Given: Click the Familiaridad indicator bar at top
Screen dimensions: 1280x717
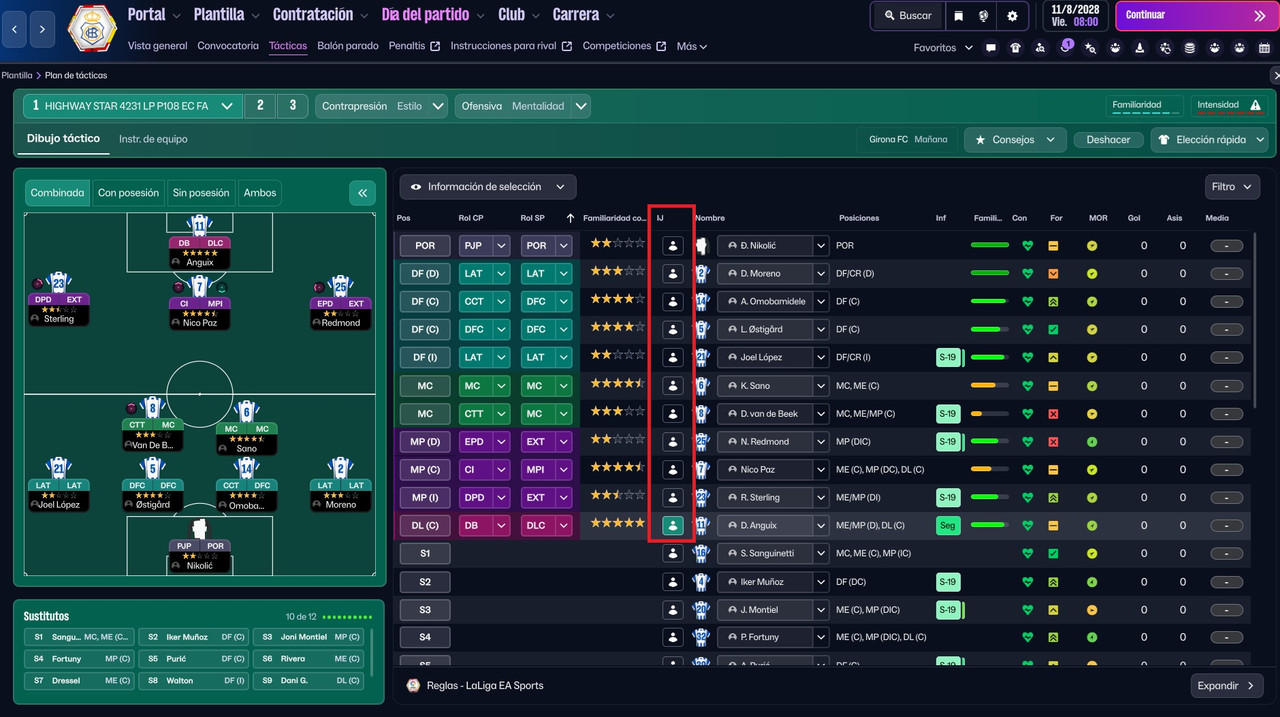Looking at the screenshot, I should [1145, 105].
